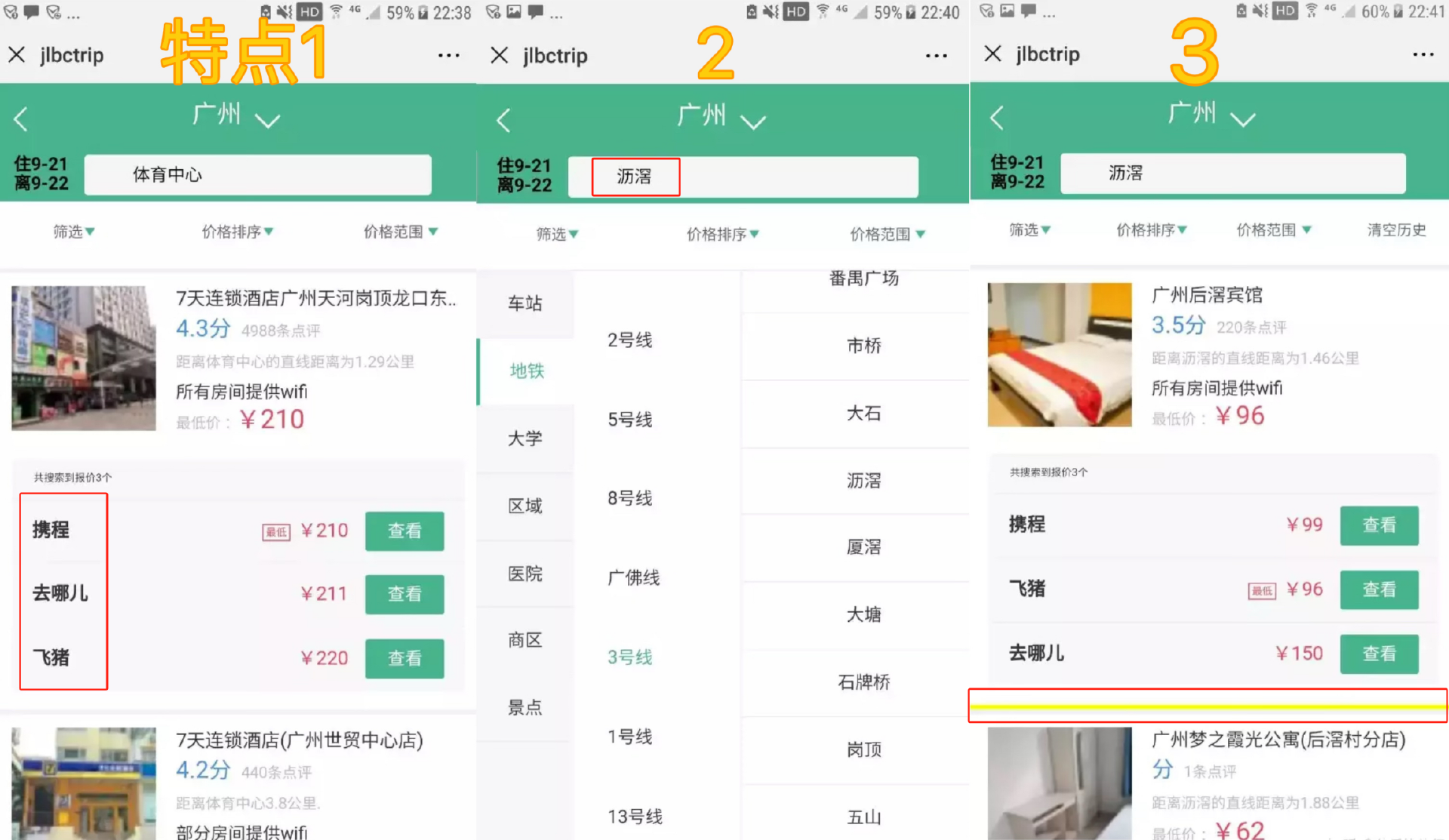Open the top-right three-dot options menu
1449x840 pixels.
pos(449,55)
